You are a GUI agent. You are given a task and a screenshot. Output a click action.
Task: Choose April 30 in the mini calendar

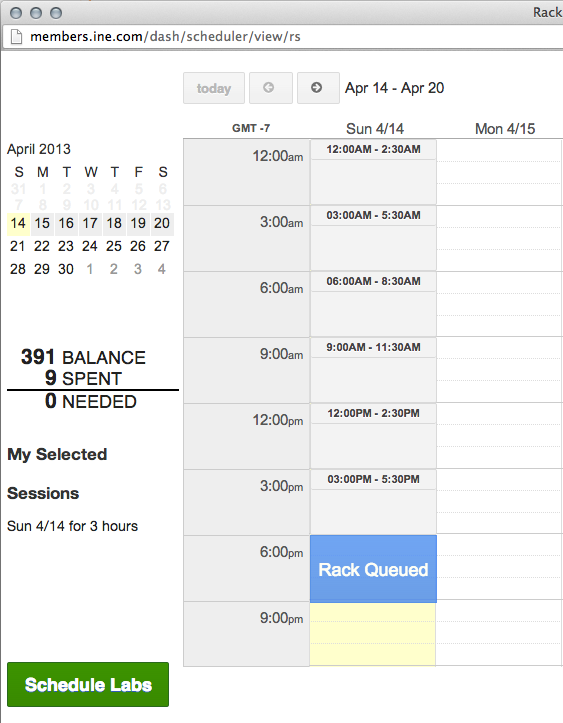[x=66, y=269]
